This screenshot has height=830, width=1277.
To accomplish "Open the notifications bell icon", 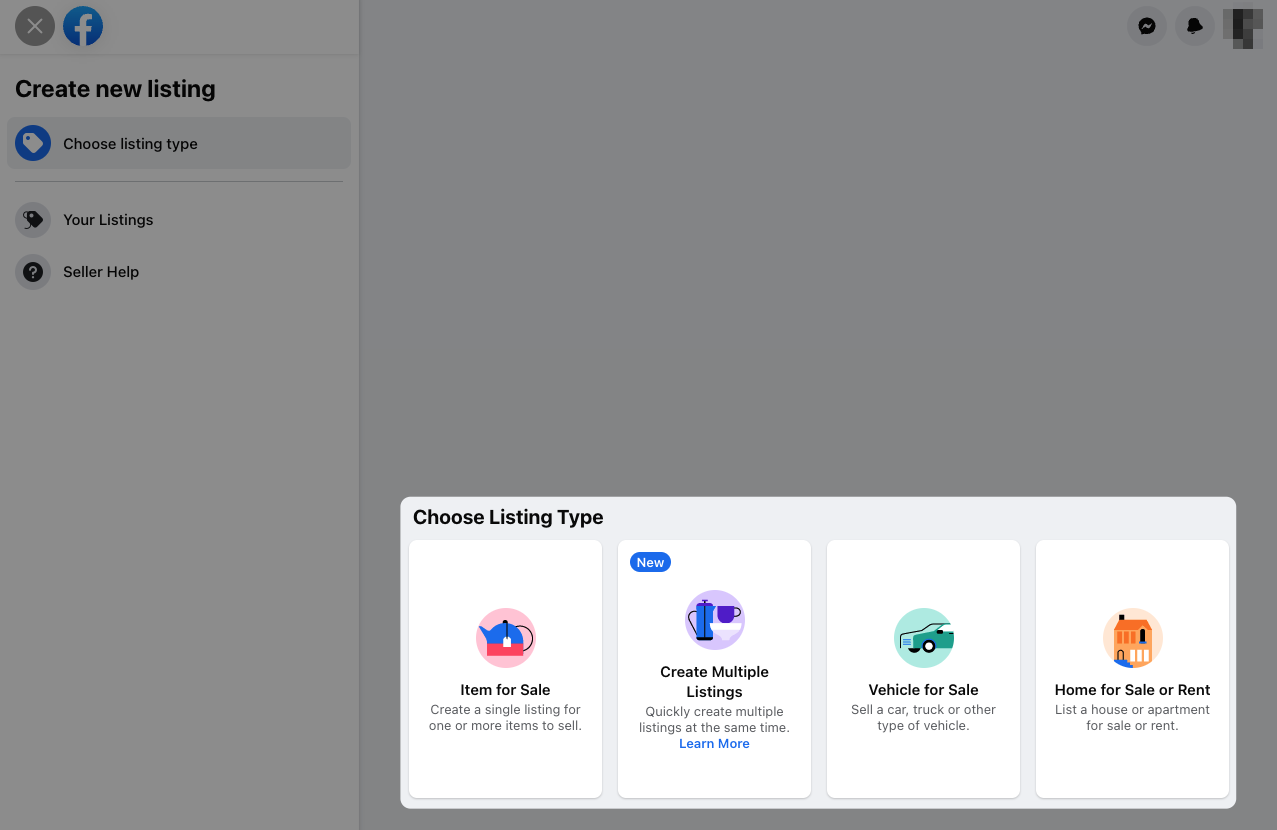I will pyautogui.click(x=1194, y=26).
